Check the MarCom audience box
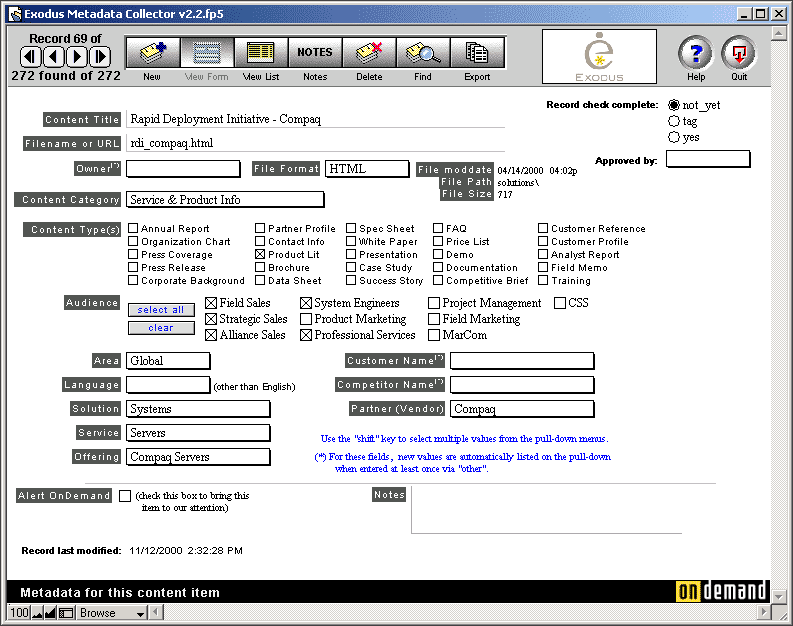 (x=434, y=335)
